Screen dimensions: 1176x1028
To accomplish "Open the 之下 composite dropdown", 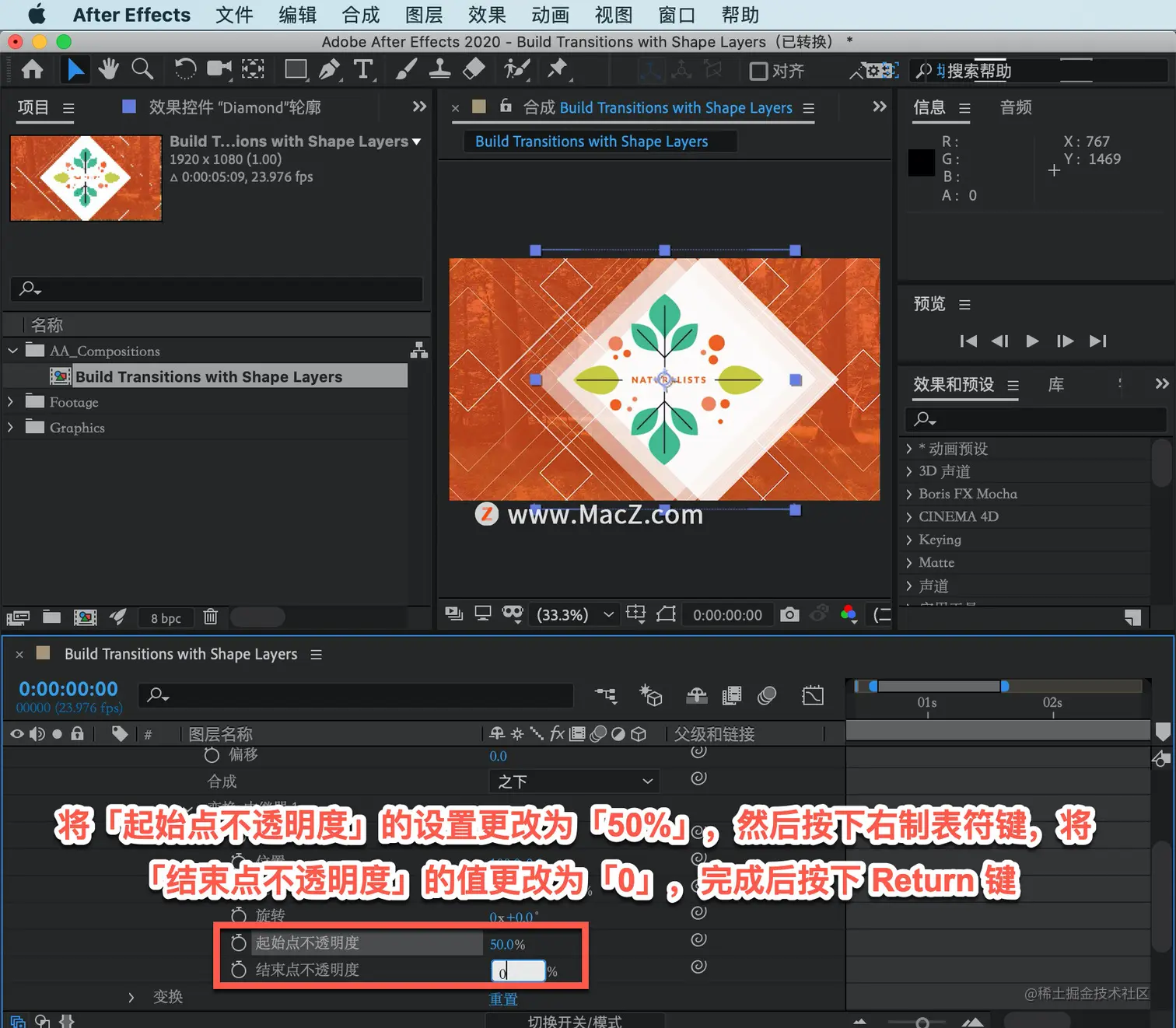I will point(574,781).
